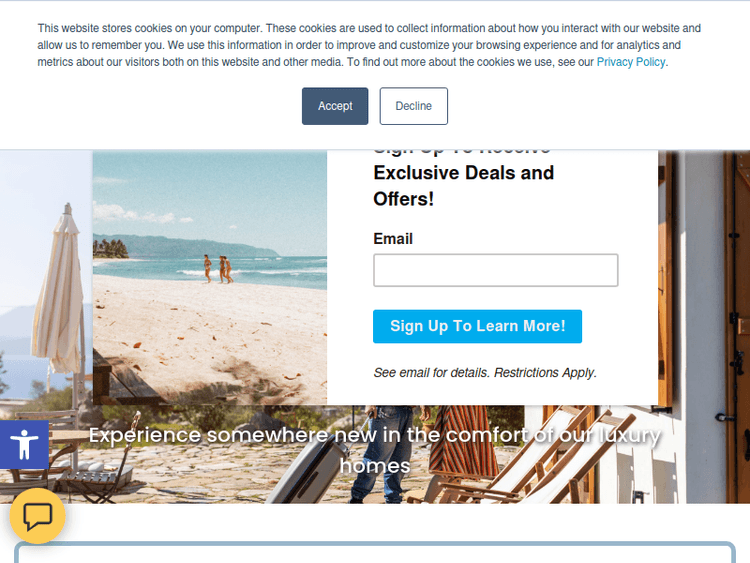Screen dimensions: 750x563
Task: Click the wooden shutter door on right
Action: click(736, 325)
